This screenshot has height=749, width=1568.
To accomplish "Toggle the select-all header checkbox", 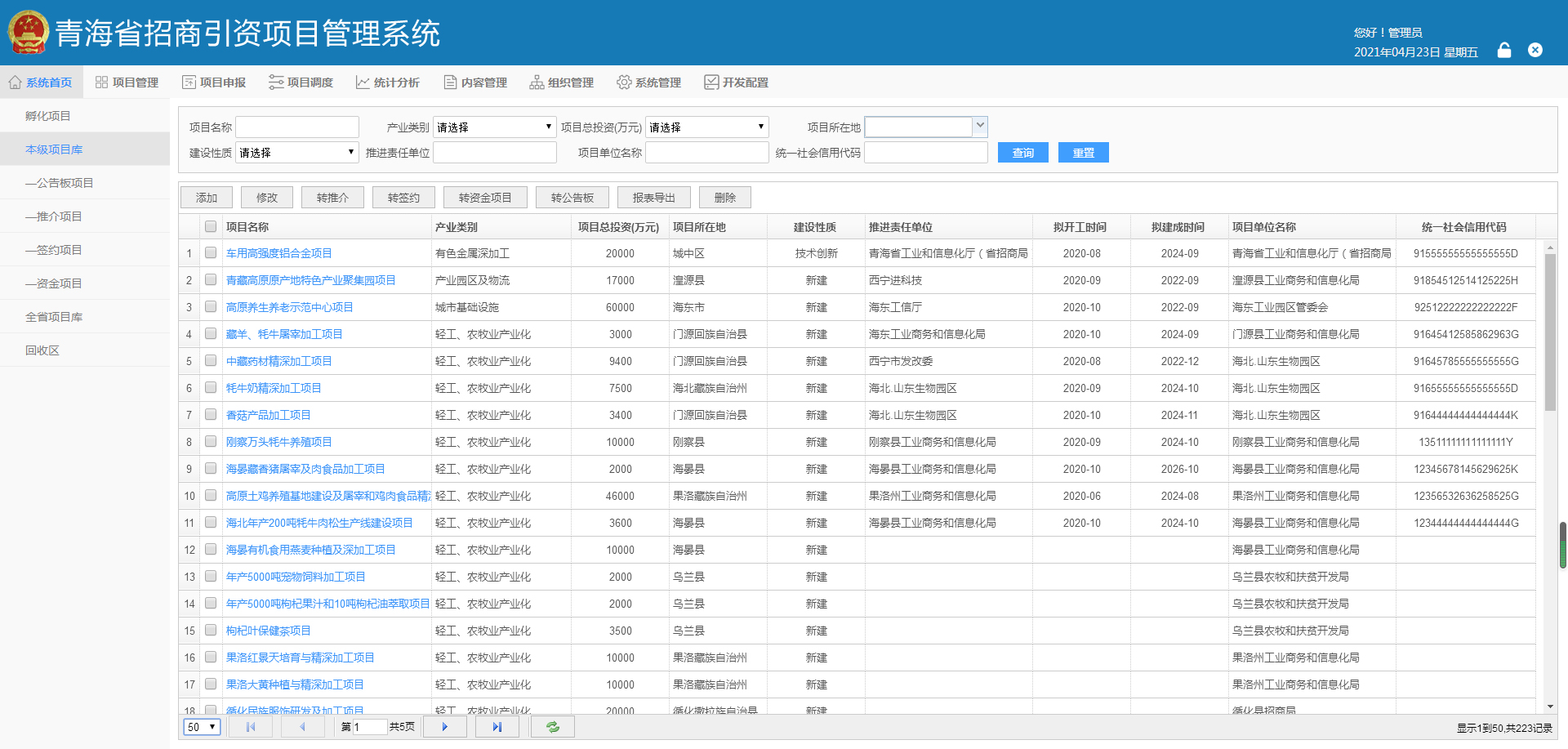I will coord(211,227).
